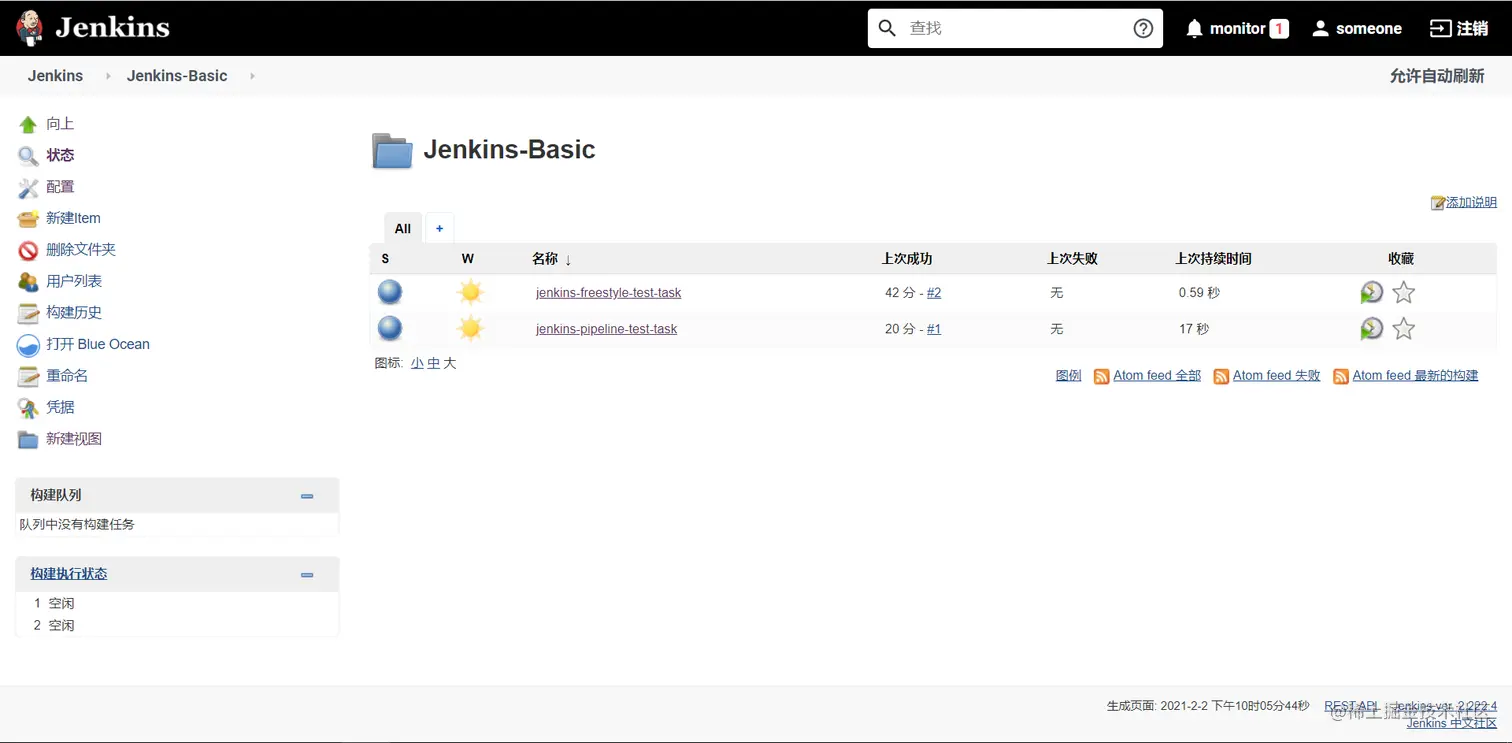Click blue status ball for pipeline task

point(390,328)
